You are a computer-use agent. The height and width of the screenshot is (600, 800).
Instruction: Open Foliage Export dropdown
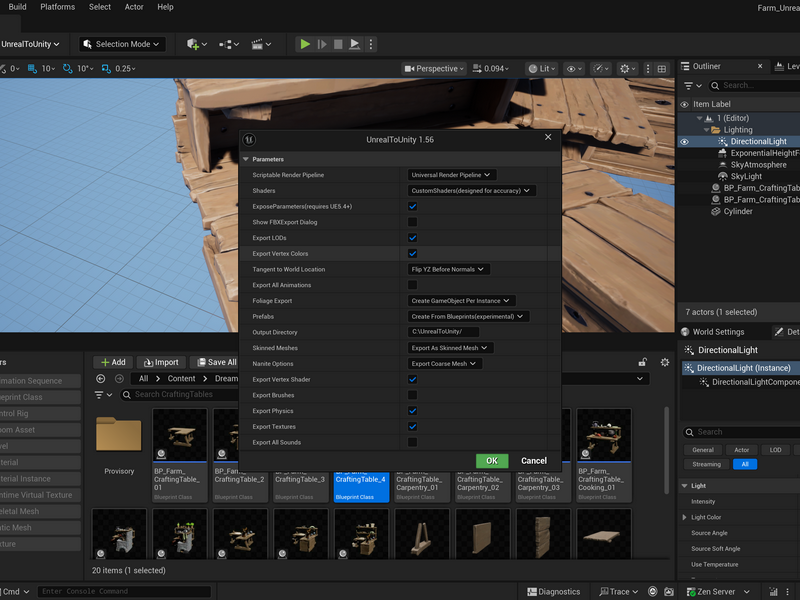point(461,301)
